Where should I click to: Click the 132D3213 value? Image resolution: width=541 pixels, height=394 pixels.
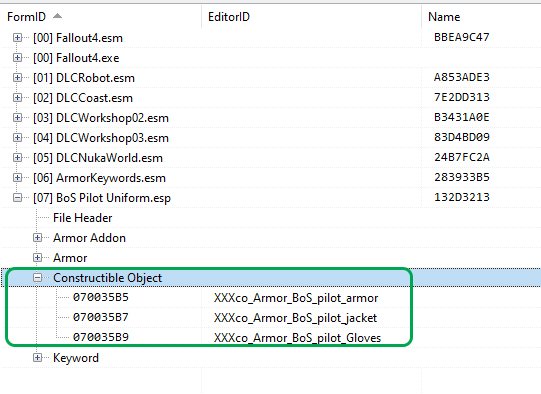(462, 197)
